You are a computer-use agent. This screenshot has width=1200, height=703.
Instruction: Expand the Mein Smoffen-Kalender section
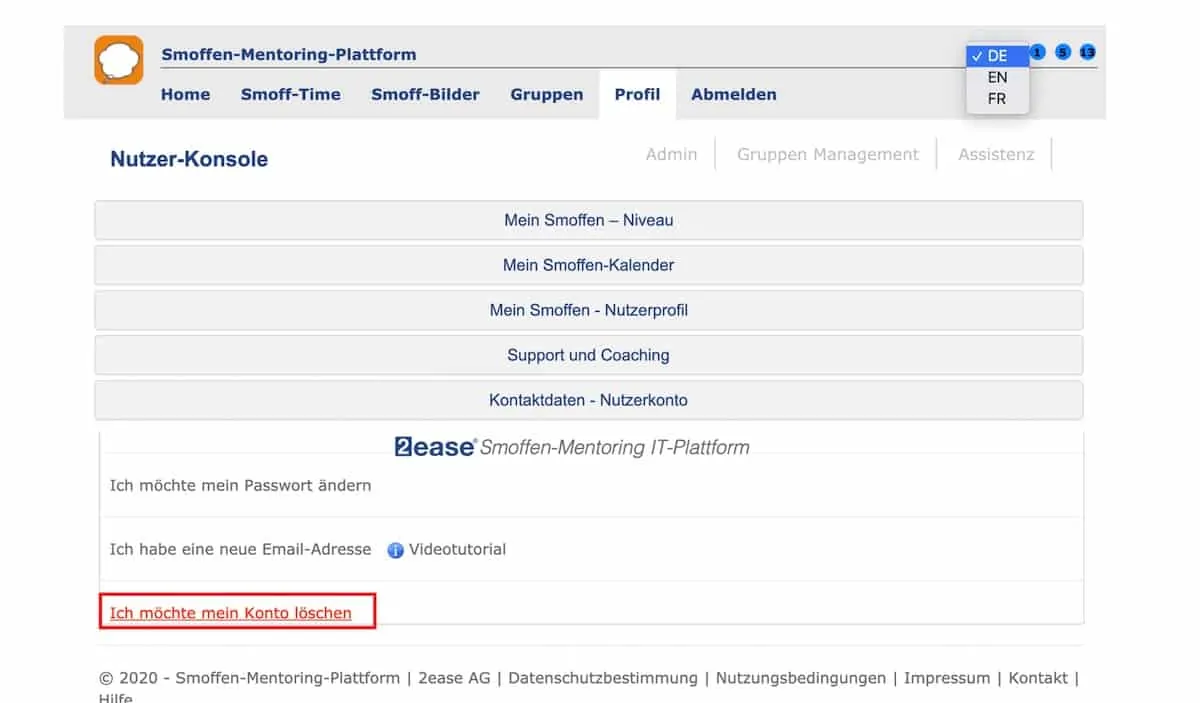coord(588,265)
